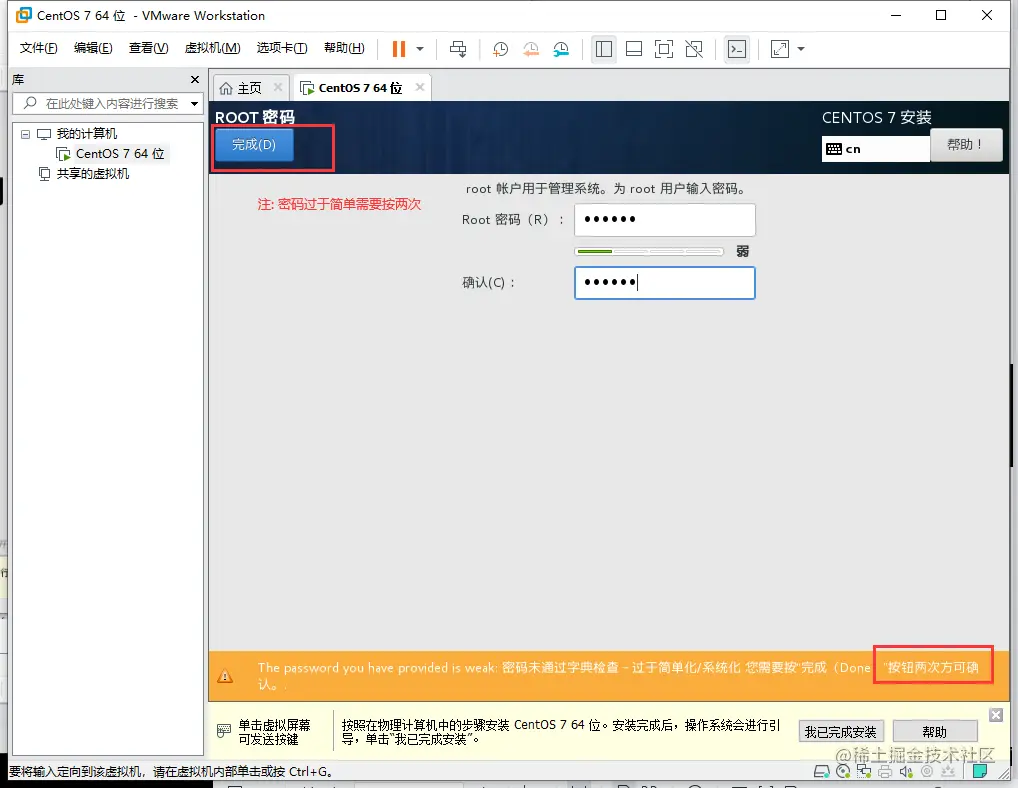Take a snapshot of the virtual machine
1018x788 pixels.
(500, 49)
